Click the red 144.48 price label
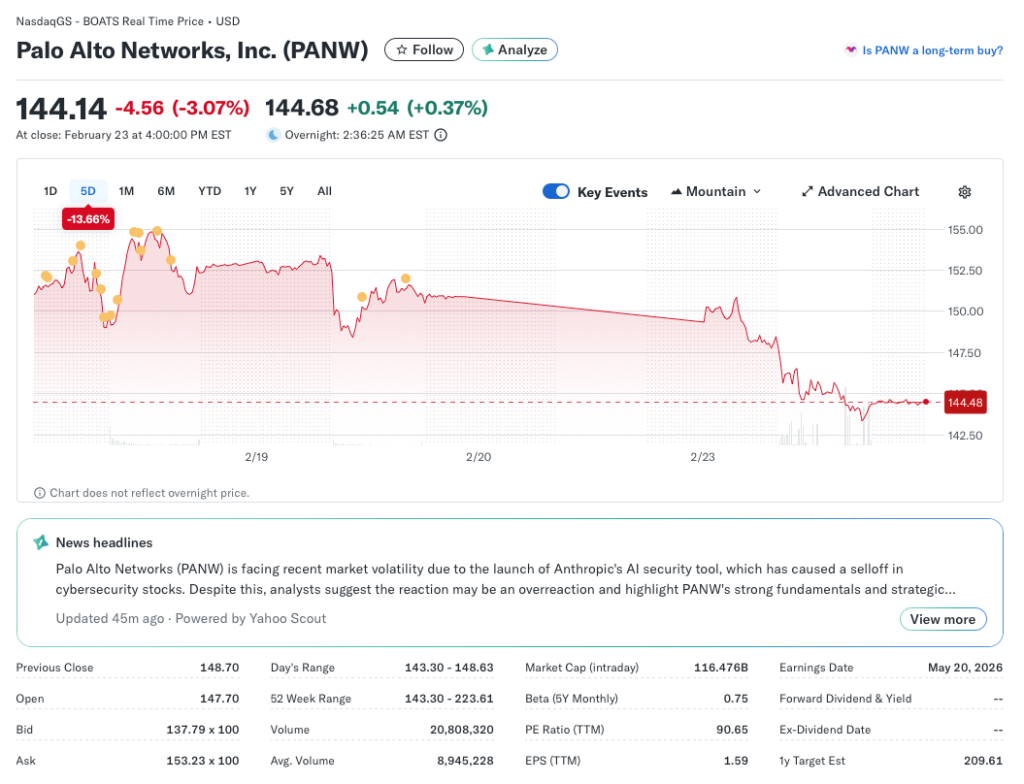 965,402
